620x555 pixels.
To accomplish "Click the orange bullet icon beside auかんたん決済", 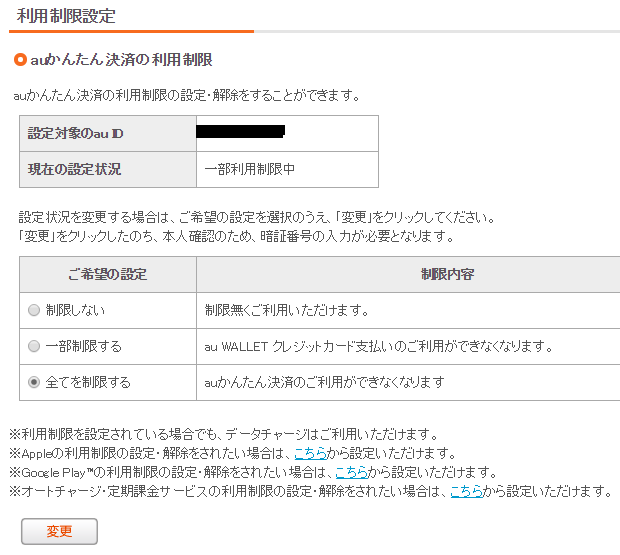I will [x=20, y=60].
